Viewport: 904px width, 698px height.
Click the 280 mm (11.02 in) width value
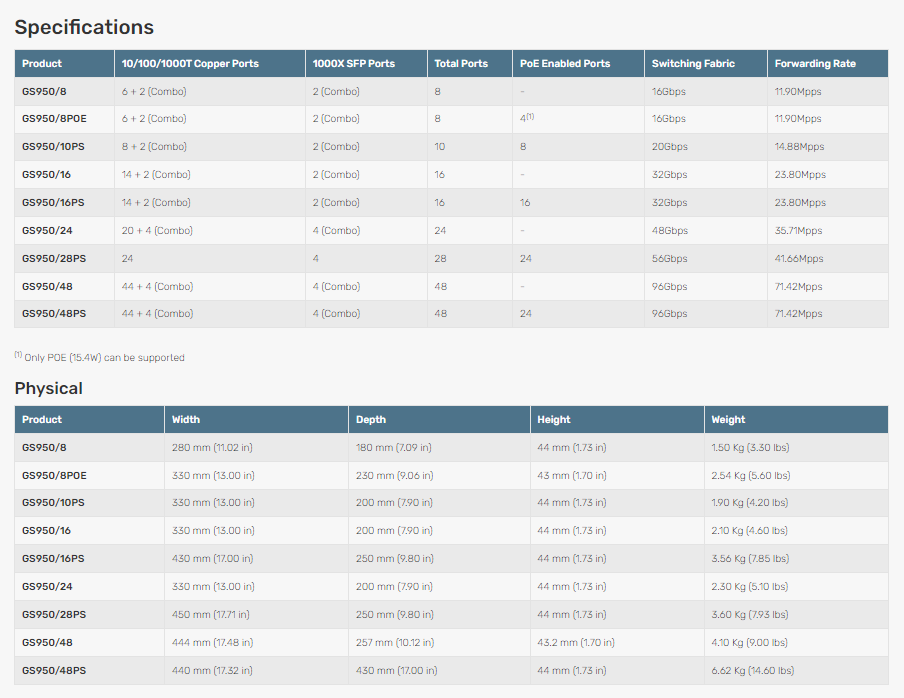pyautogui.click(x=212, y=447)
